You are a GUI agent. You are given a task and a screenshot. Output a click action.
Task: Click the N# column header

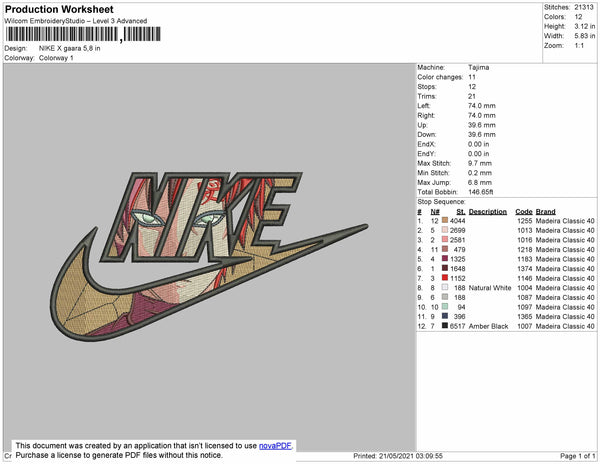pyautogui.click(x=435, y=211)
